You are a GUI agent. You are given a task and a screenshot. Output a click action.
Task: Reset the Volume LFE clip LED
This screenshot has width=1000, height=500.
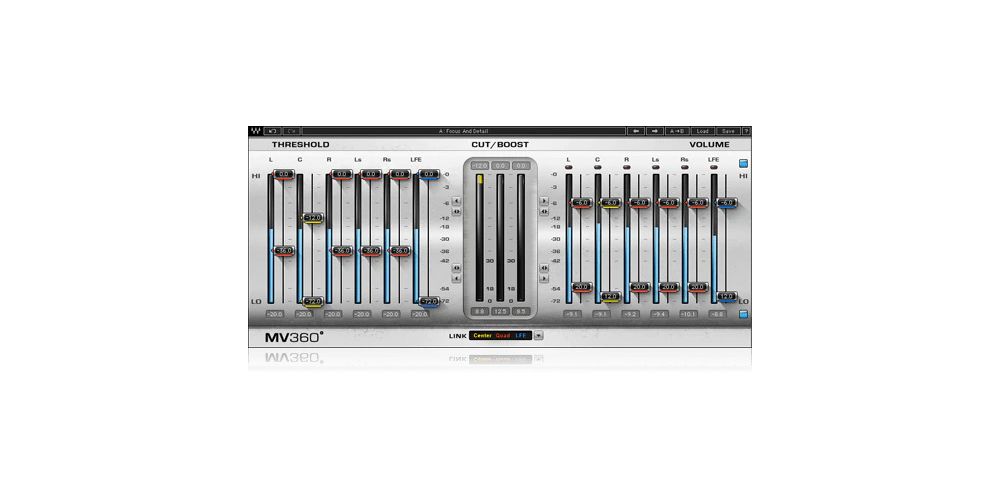pyautogui.click(x=714, y=168)
